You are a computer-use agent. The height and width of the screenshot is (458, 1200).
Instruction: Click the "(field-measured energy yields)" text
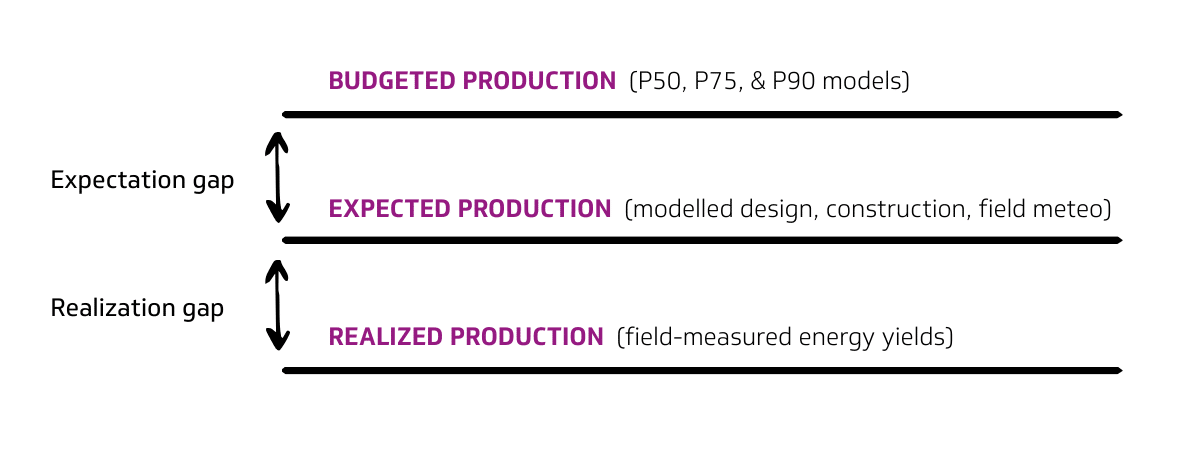(785, 337)
